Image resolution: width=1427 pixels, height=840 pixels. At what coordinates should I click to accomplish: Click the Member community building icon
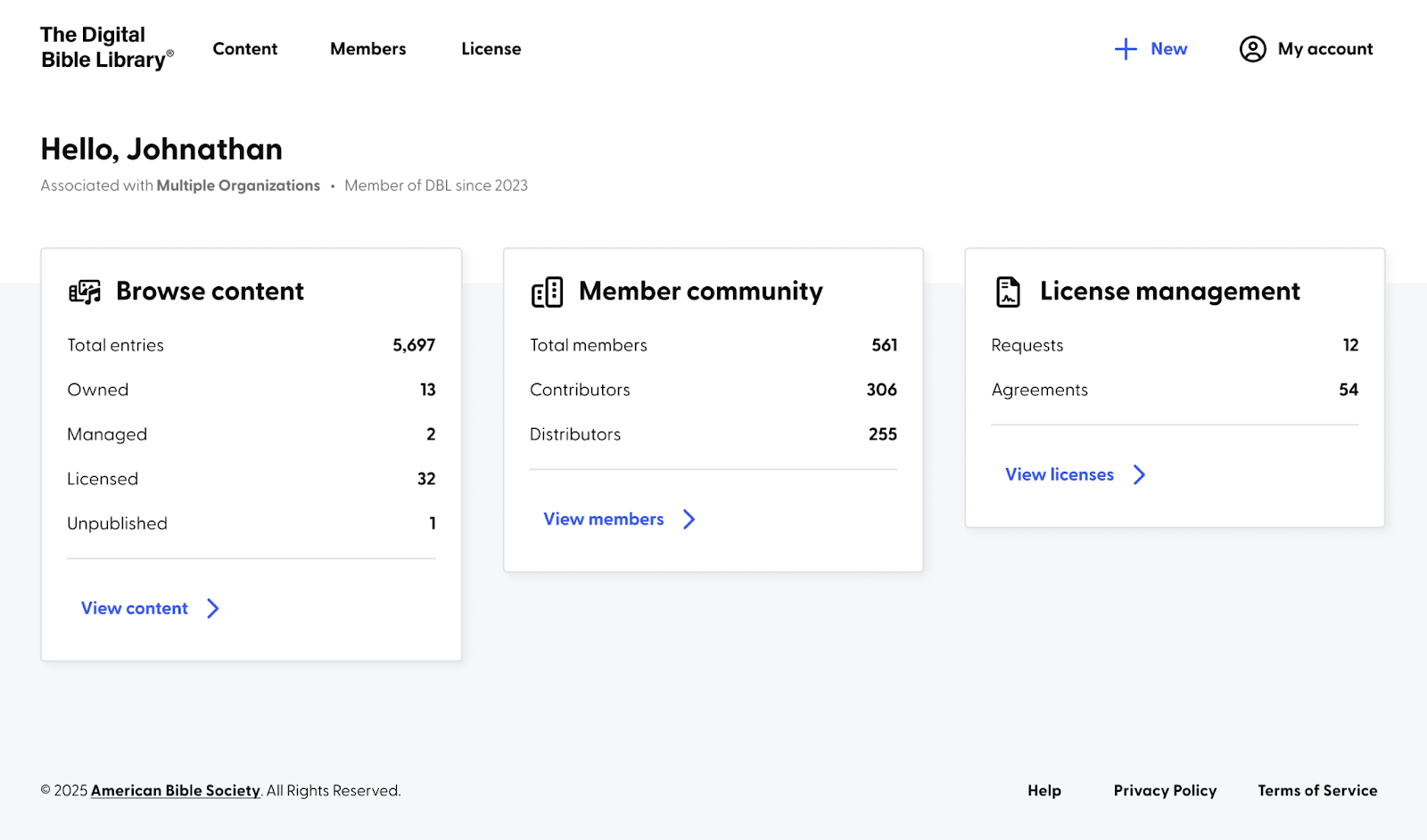(x=547, y=292)
